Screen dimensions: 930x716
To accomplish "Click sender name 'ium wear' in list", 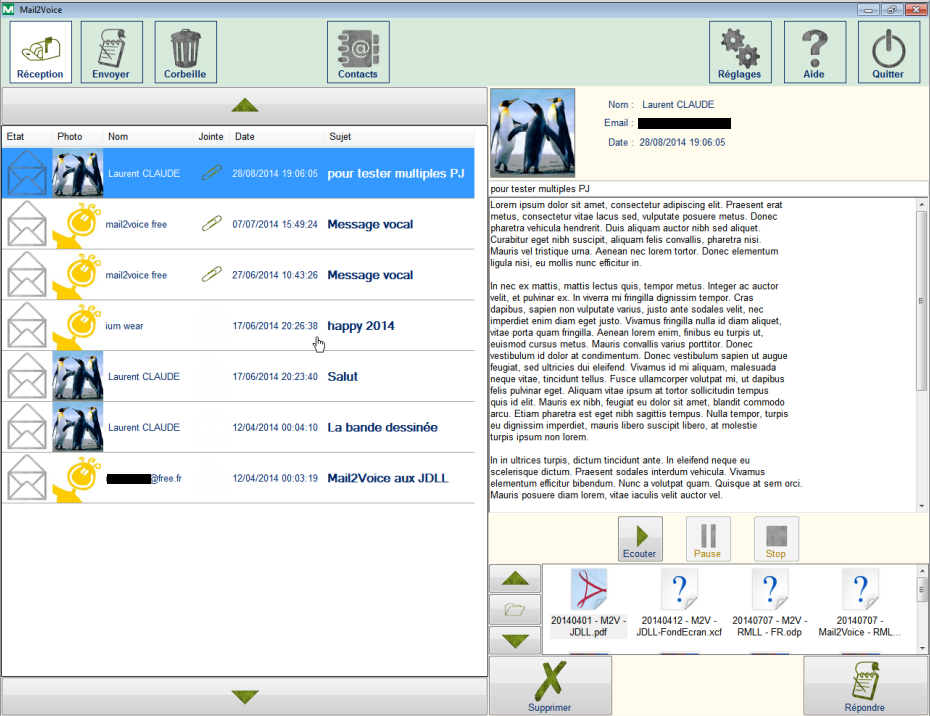I will coord(125,326).
